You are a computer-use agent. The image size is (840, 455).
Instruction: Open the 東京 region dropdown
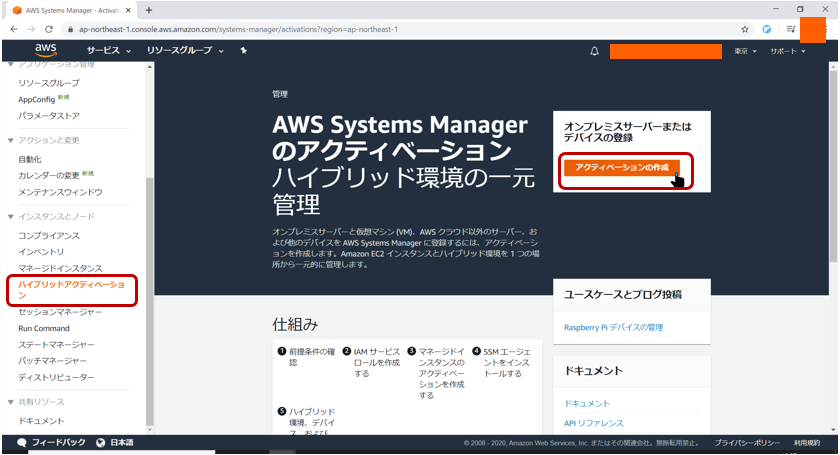click(745, 51)
